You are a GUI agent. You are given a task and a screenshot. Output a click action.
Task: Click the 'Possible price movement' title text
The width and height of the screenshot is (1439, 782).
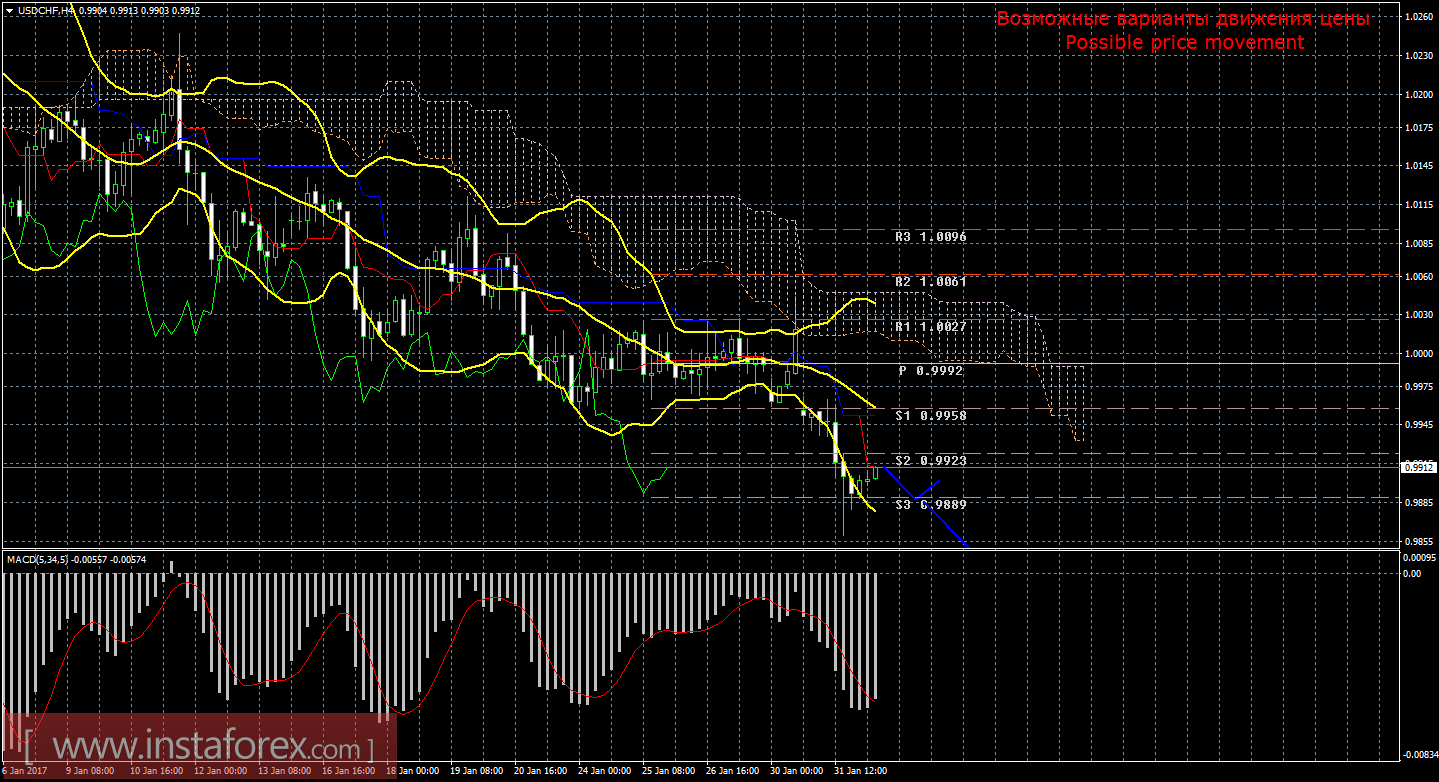click(x=1184, y=42)
